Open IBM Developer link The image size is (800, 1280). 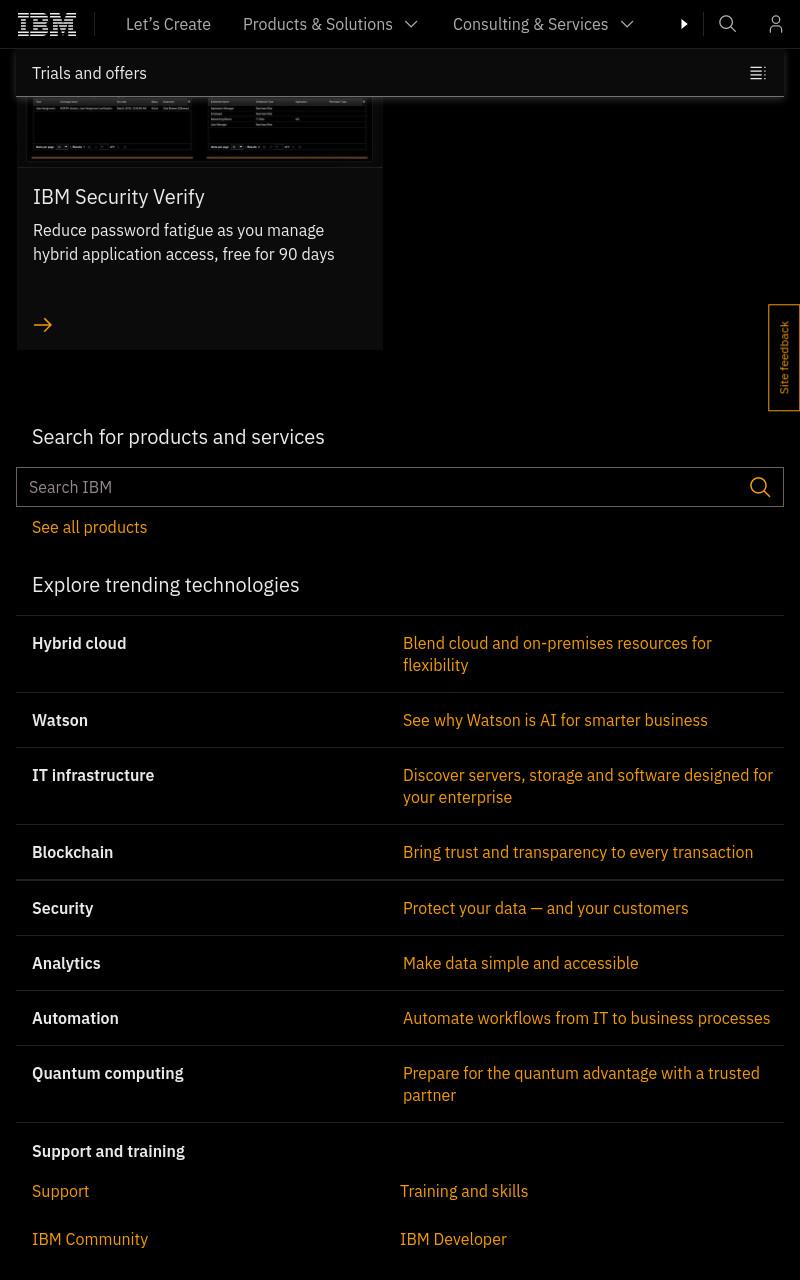tap(453, 1239)
